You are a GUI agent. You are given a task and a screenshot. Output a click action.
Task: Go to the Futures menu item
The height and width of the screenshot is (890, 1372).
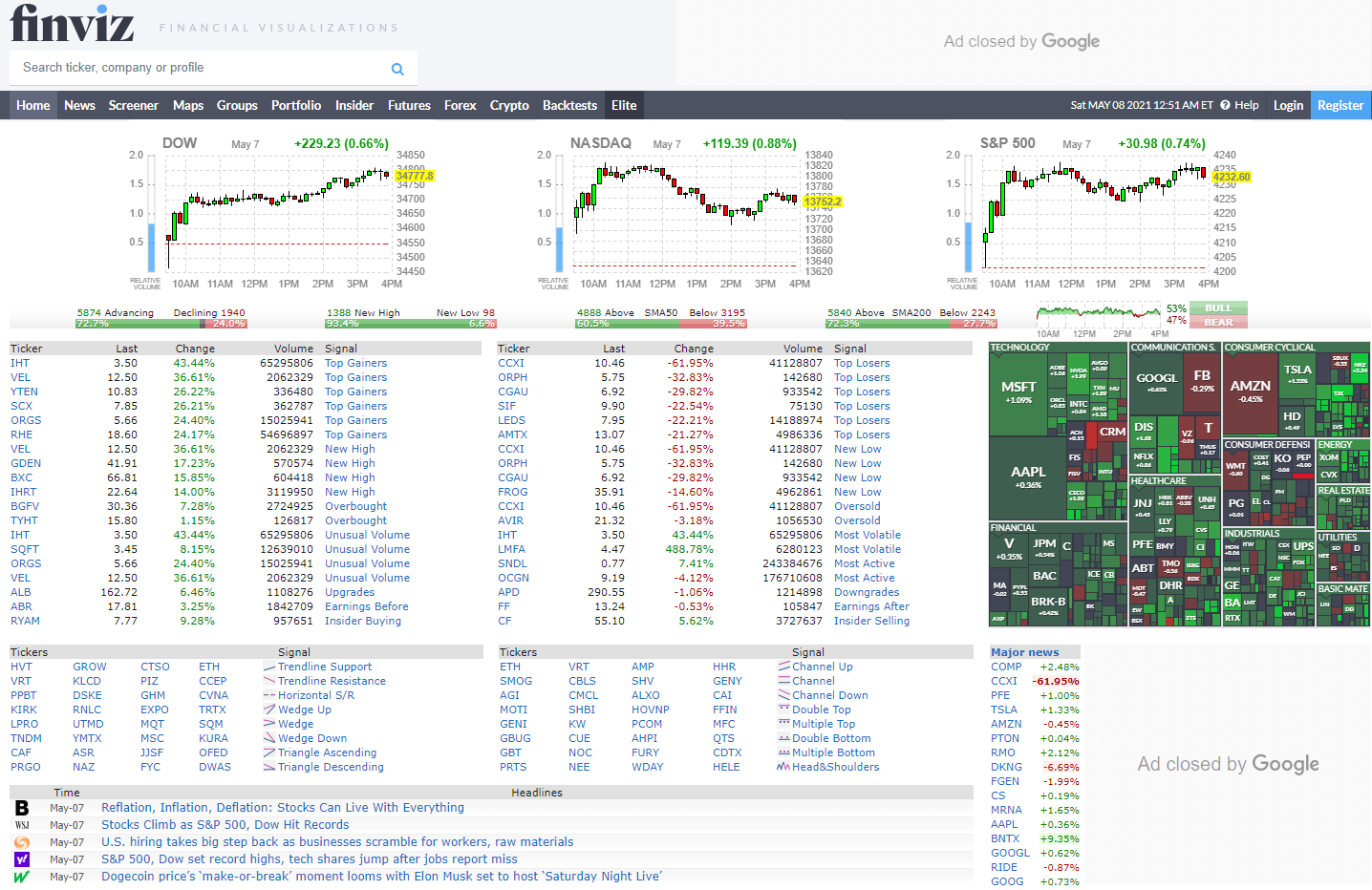409,105
